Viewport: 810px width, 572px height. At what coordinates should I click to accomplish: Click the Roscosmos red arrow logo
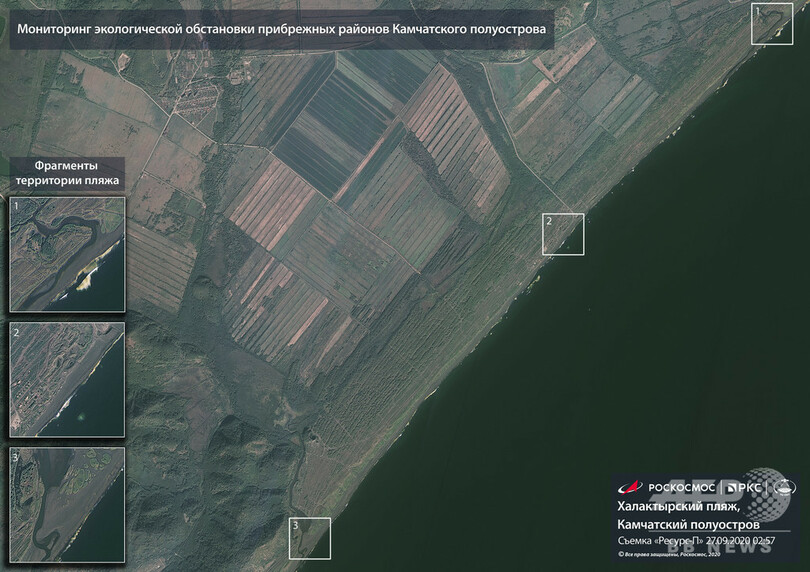[631, 487]
